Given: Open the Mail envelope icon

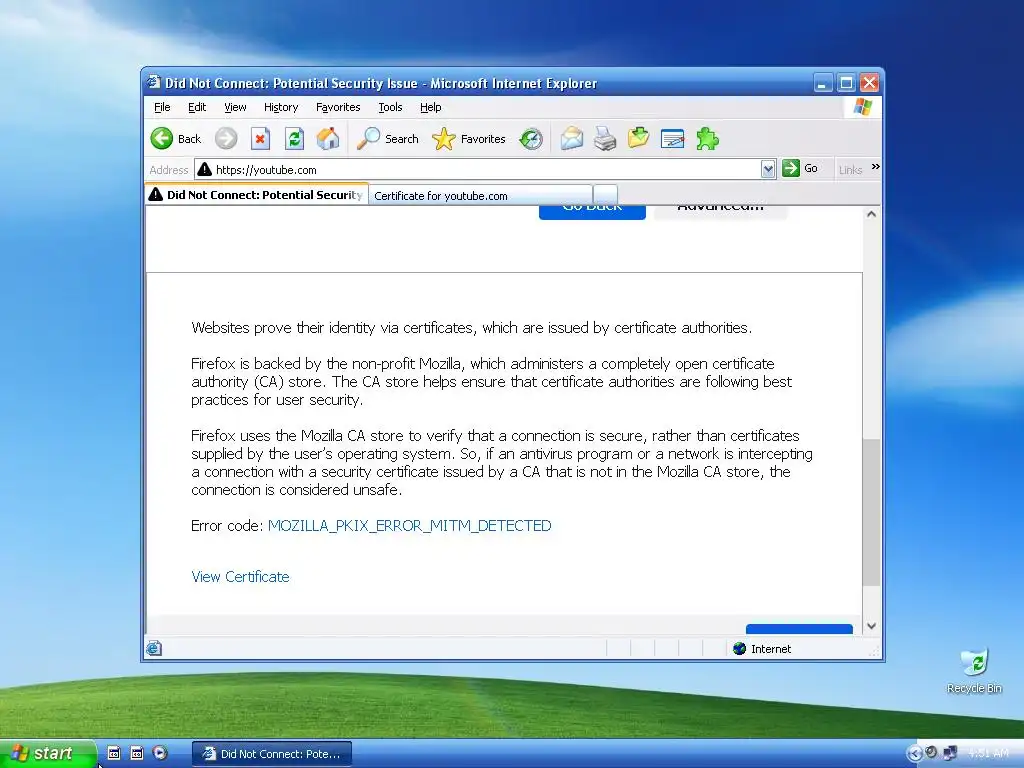Looking at the screenshot, I should [571, 138].
